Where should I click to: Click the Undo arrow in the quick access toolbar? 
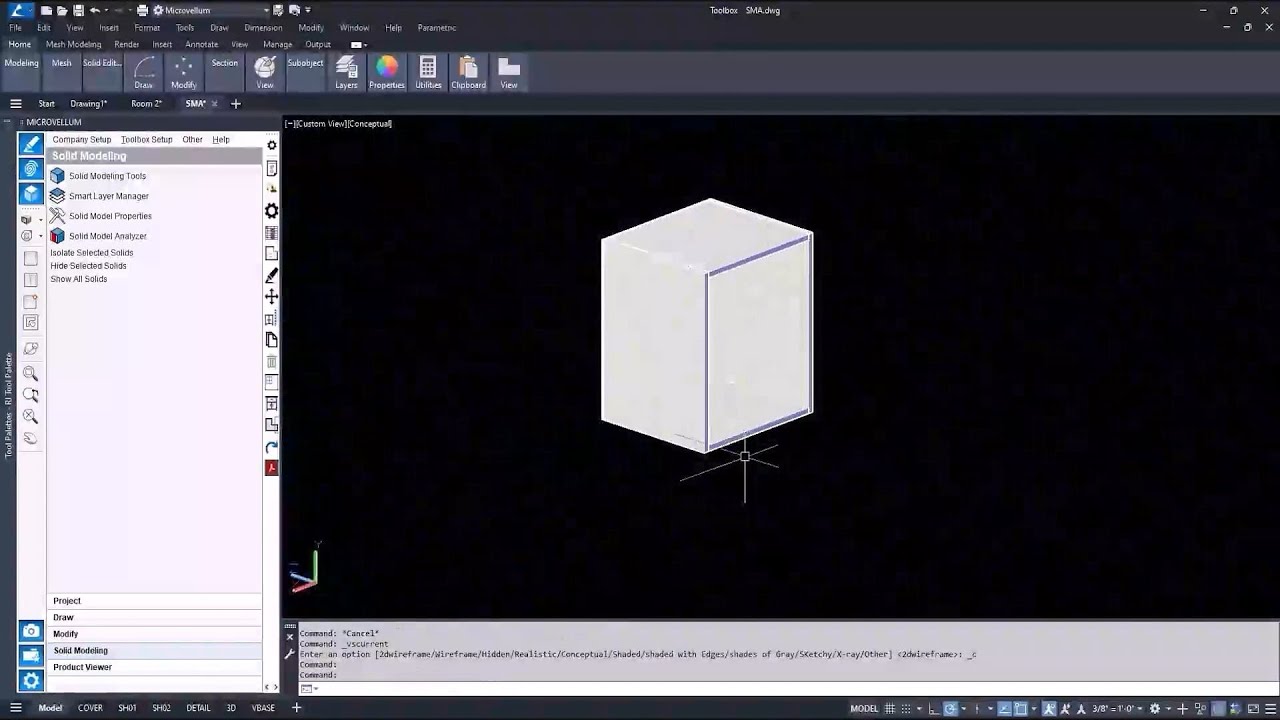pyautogui.click(x=95, y=10)
